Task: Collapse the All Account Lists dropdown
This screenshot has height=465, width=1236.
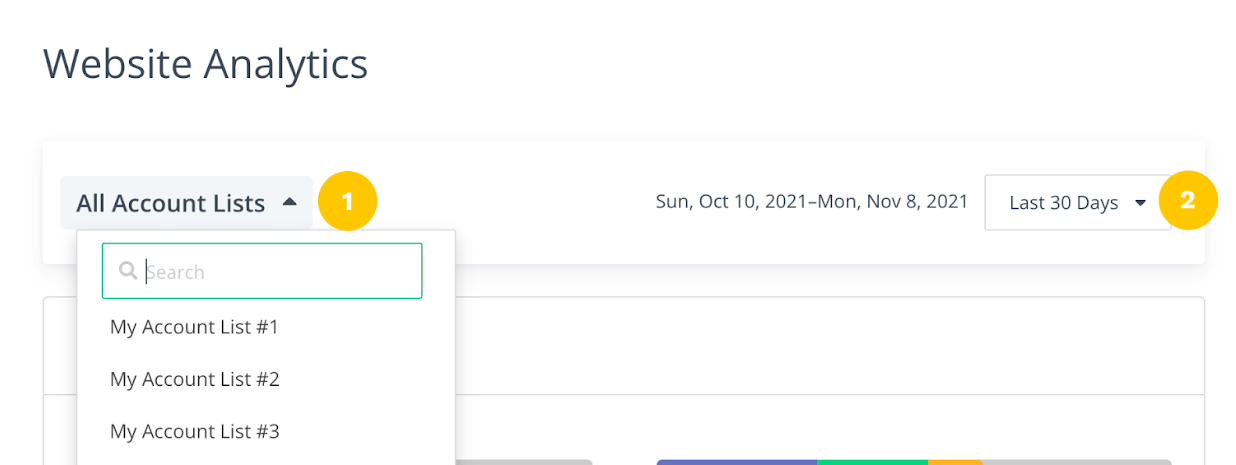Action: [x=186, y=203]
